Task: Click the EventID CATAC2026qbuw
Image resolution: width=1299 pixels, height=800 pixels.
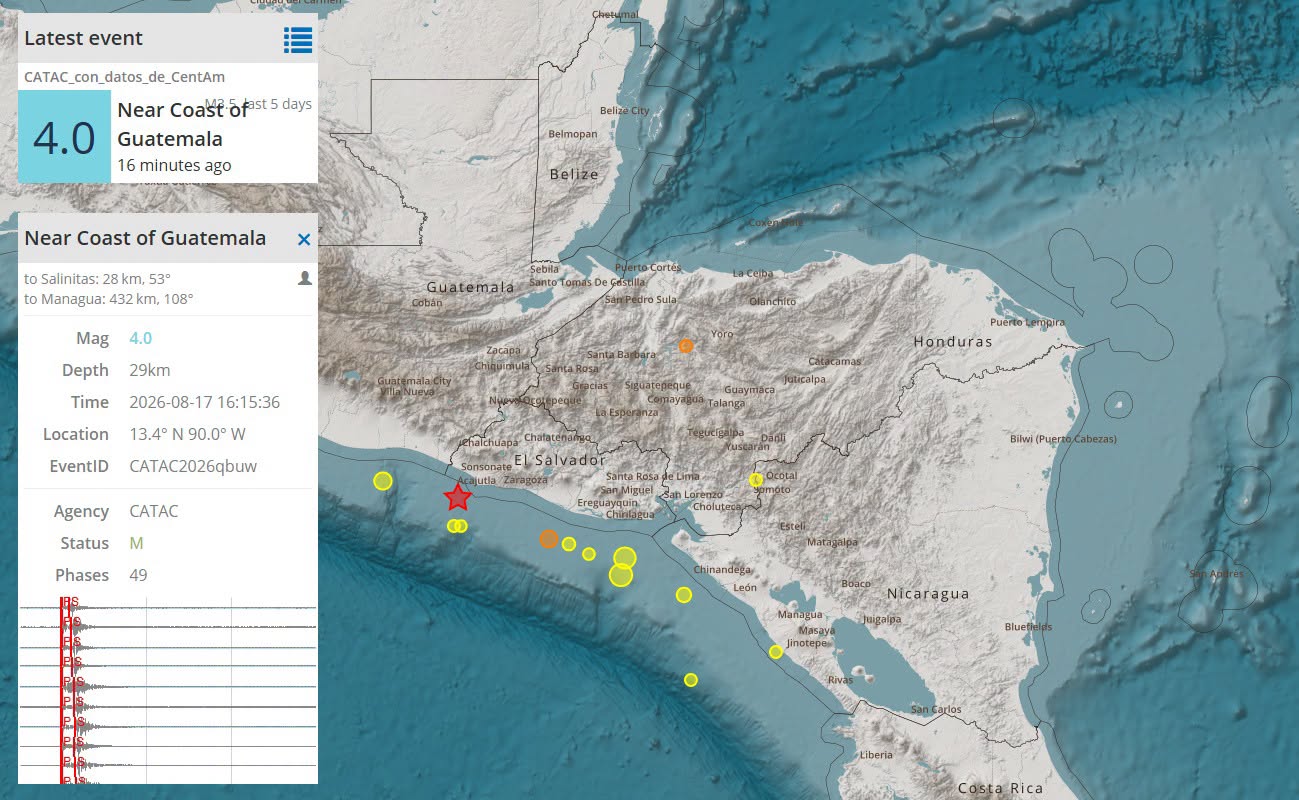Action: [x=193, y=466]
